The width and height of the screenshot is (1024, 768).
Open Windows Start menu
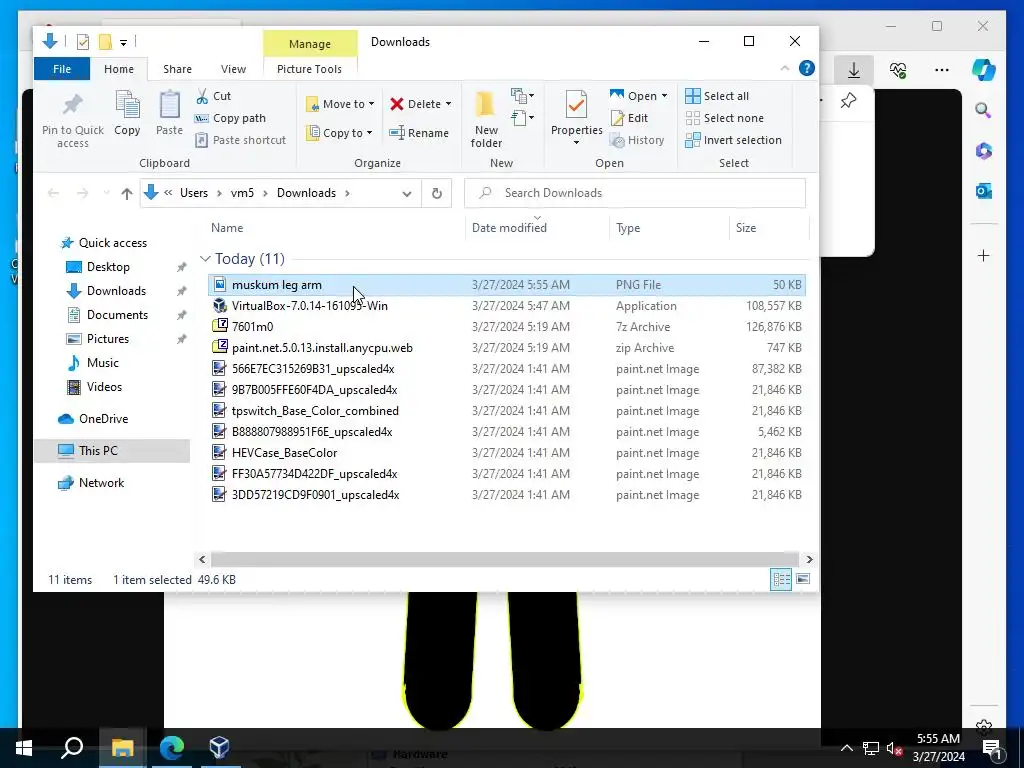(24, 748)
